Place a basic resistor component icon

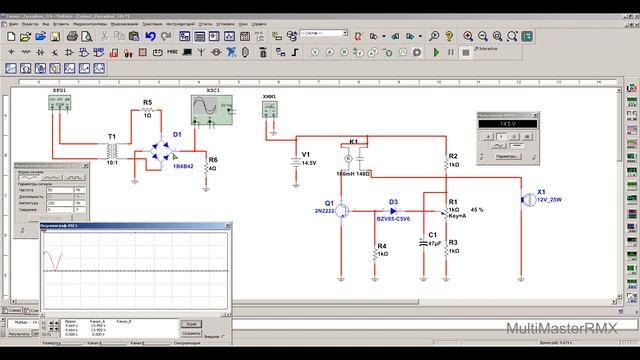coord(25,52)
